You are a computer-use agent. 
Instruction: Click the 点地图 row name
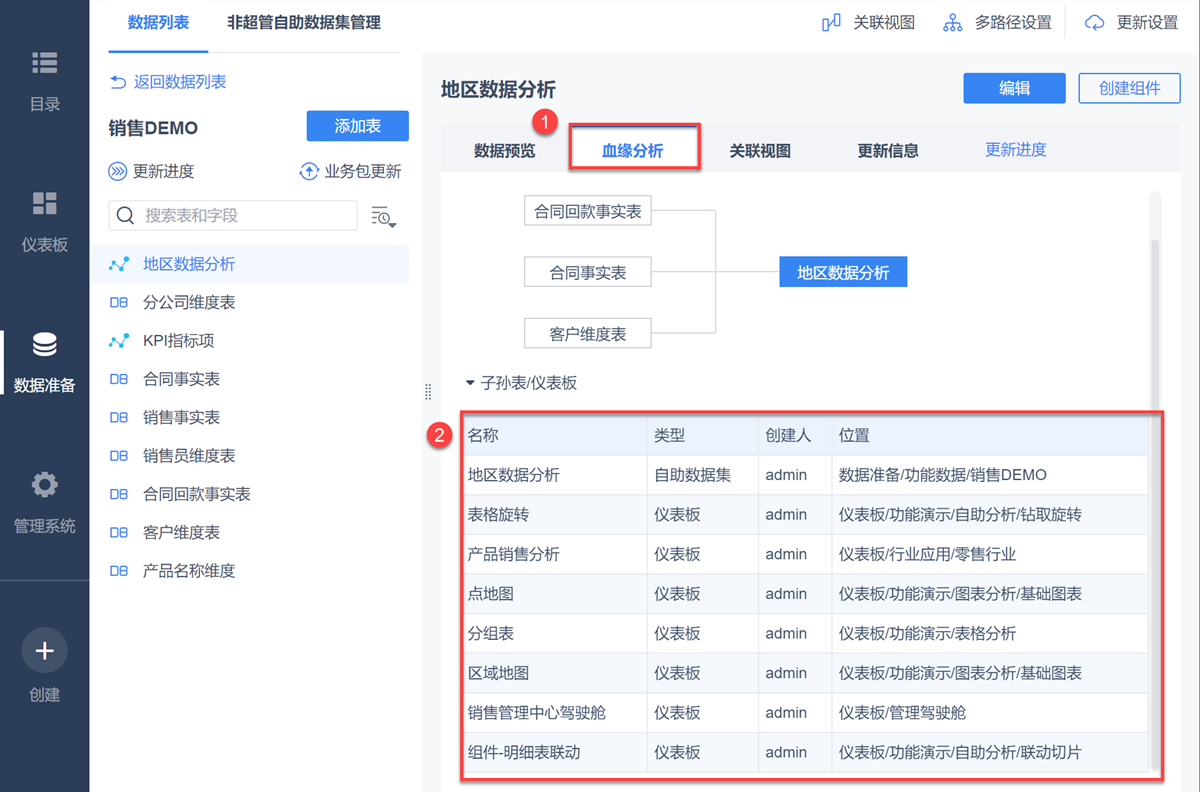[490, 594]
